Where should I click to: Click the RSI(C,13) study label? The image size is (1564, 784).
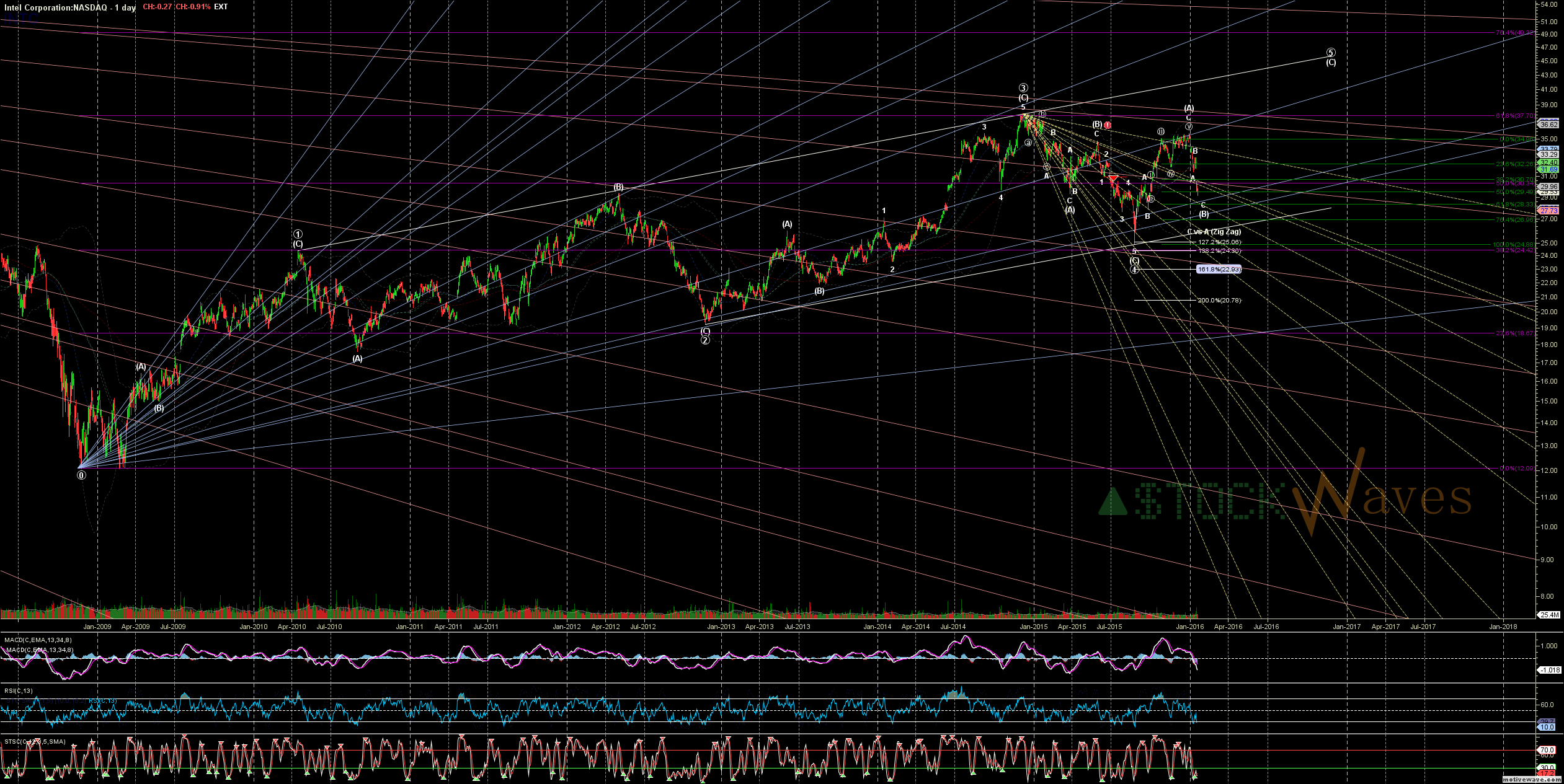click(x=19, y=690)
